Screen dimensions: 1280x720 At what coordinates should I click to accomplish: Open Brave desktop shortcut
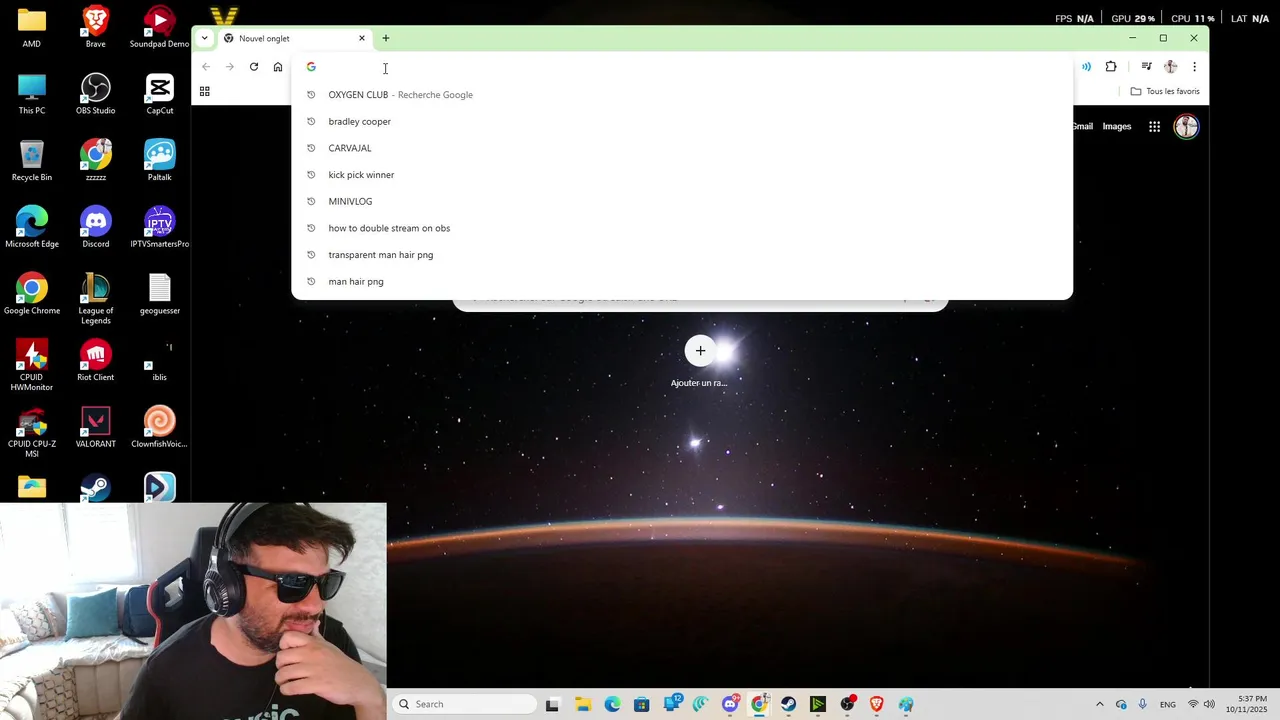[95, 28]
